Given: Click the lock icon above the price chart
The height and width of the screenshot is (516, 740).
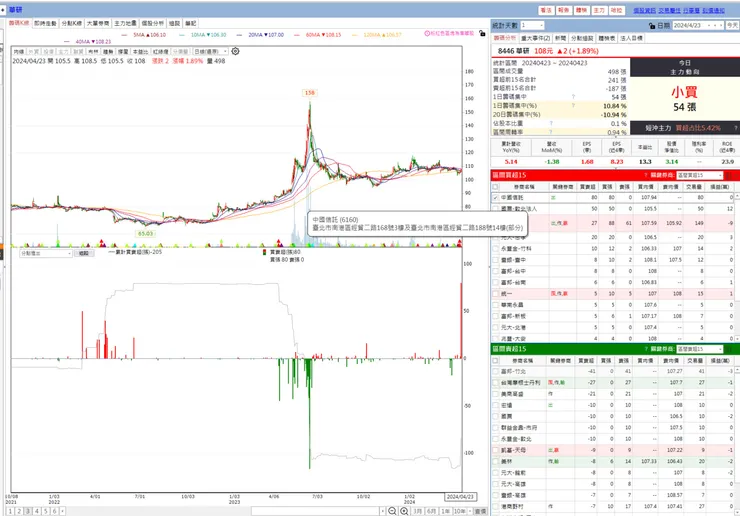Looking at the screenshot, I should pyautogui.click(x=482, y=34).
